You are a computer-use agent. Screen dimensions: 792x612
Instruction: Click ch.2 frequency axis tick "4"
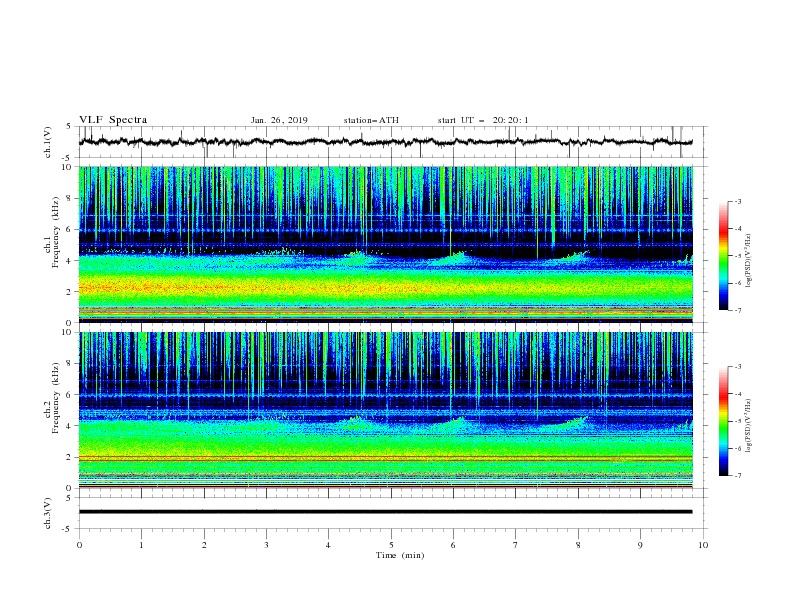pyautogui.click(x=71, y=426)
